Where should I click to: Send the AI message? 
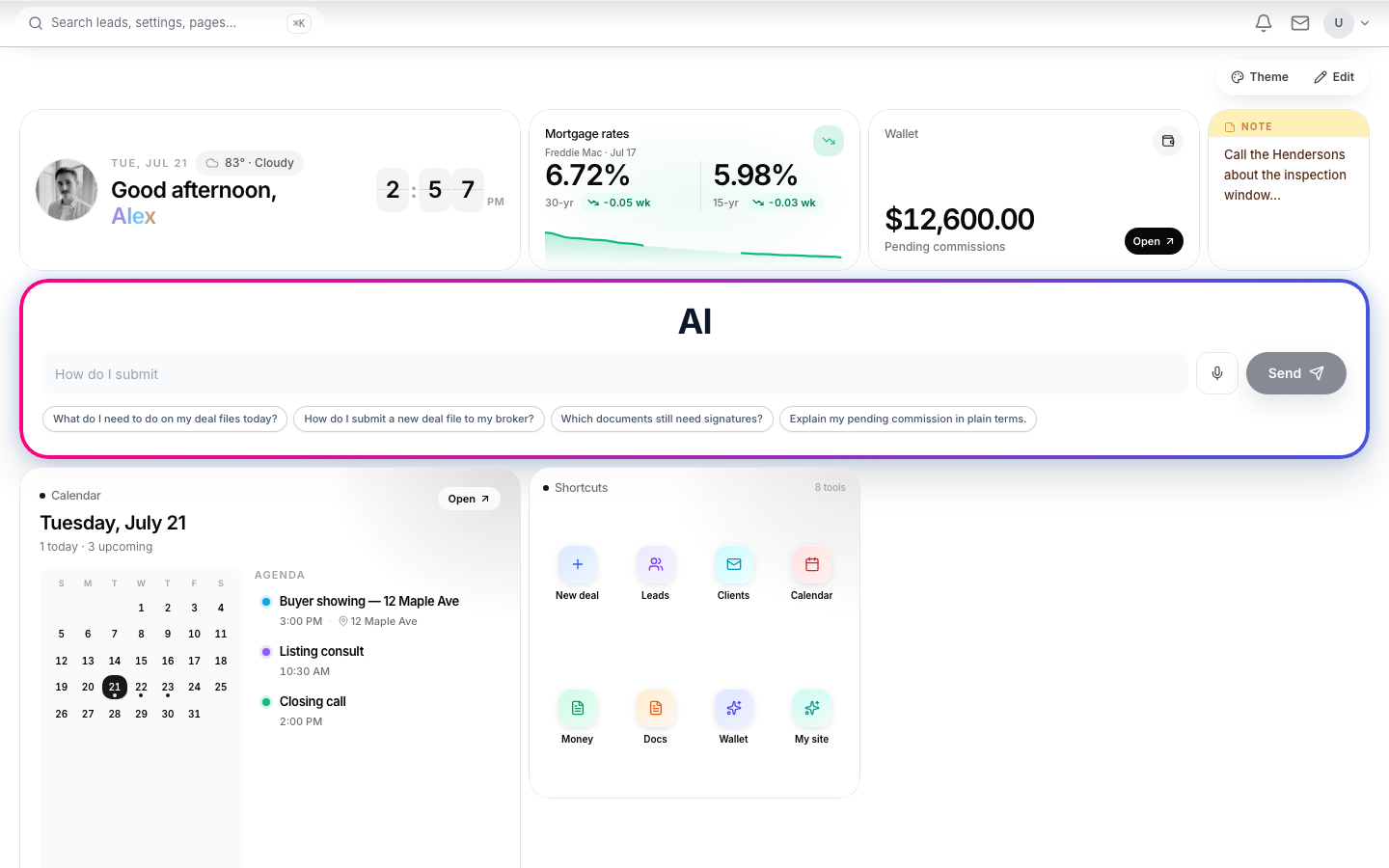click(x=1295, y=373)
